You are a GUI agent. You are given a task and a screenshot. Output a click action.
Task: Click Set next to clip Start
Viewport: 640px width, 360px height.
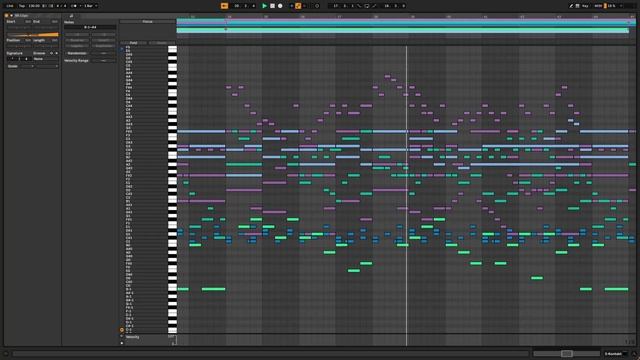pos(28,22)
